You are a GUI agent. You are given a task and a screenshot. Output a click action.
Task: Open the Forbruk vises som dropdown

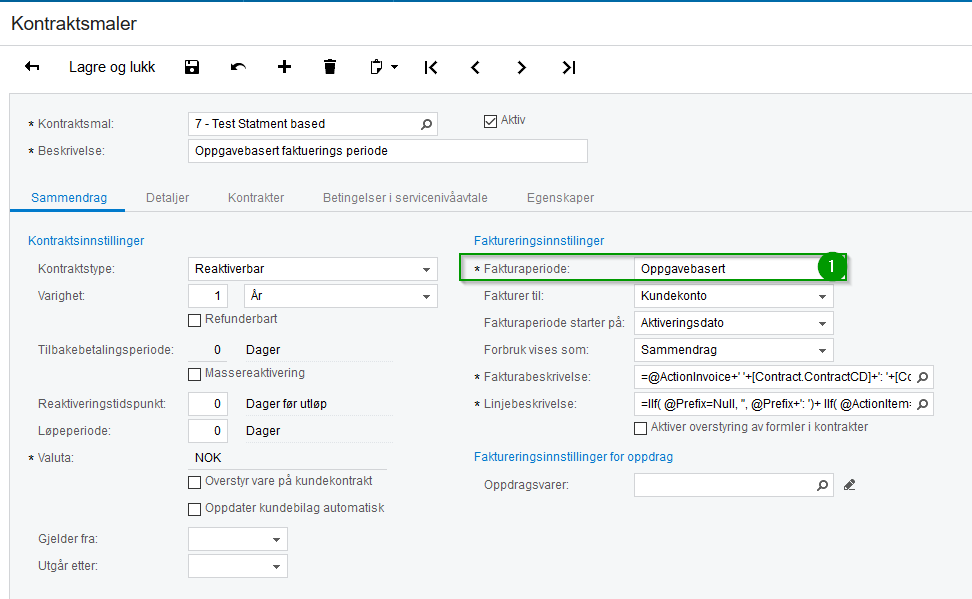coord(823,351)
